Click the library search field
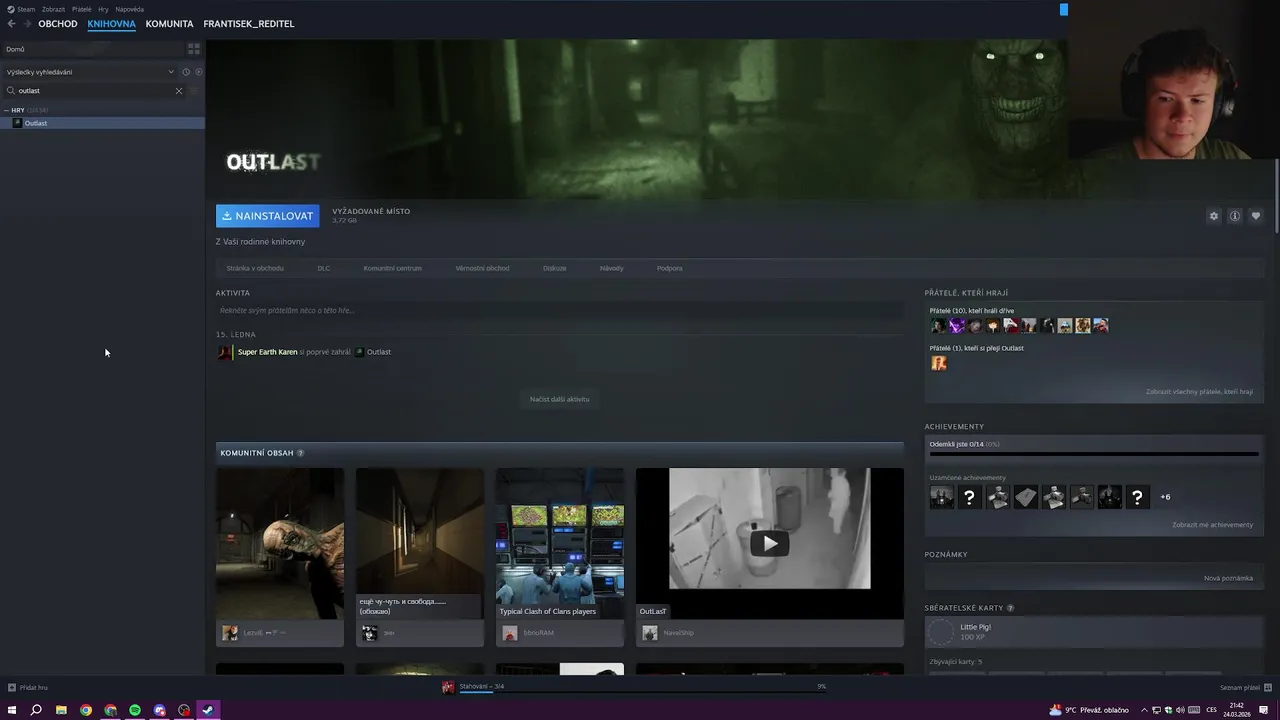The height and width of the screenshot is (720, 1280). (x=94, y=91)
